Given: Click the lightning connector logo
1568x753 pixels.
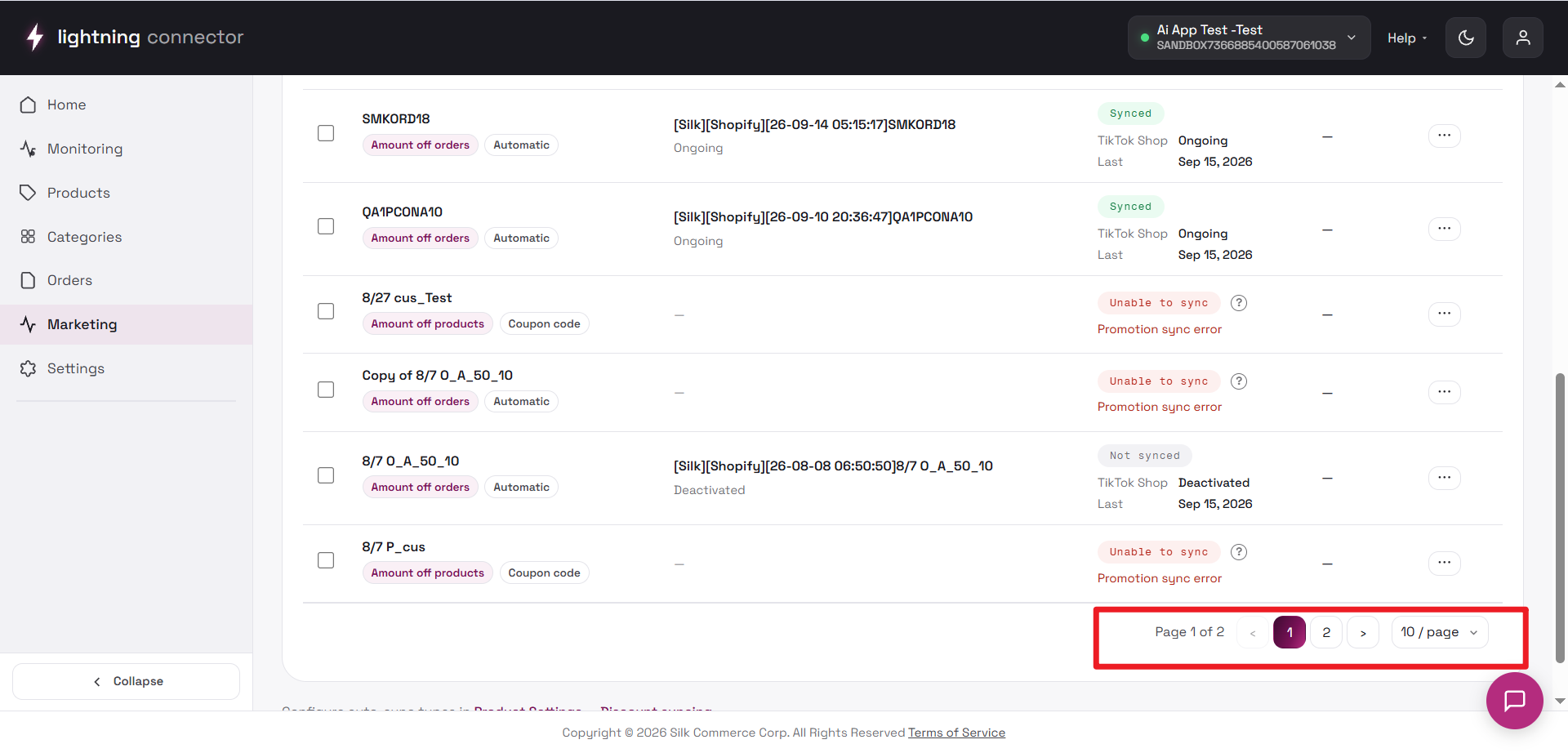Looking at the screenshot, I should coord(135,37).
